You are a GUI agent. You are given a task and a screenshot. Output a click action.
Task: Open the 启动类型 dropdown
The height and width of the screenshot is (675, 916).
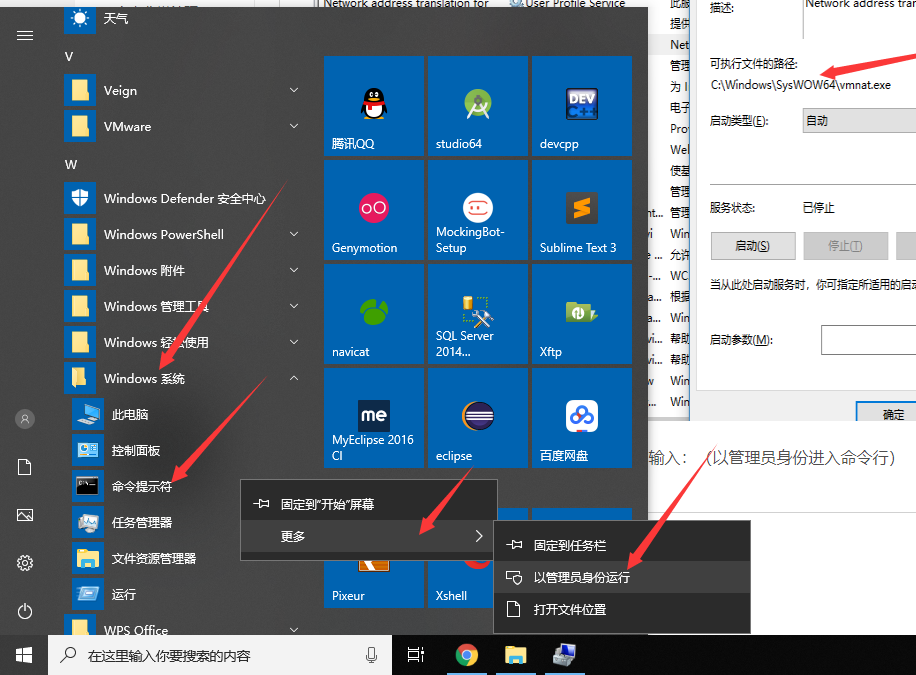(859, 120)
